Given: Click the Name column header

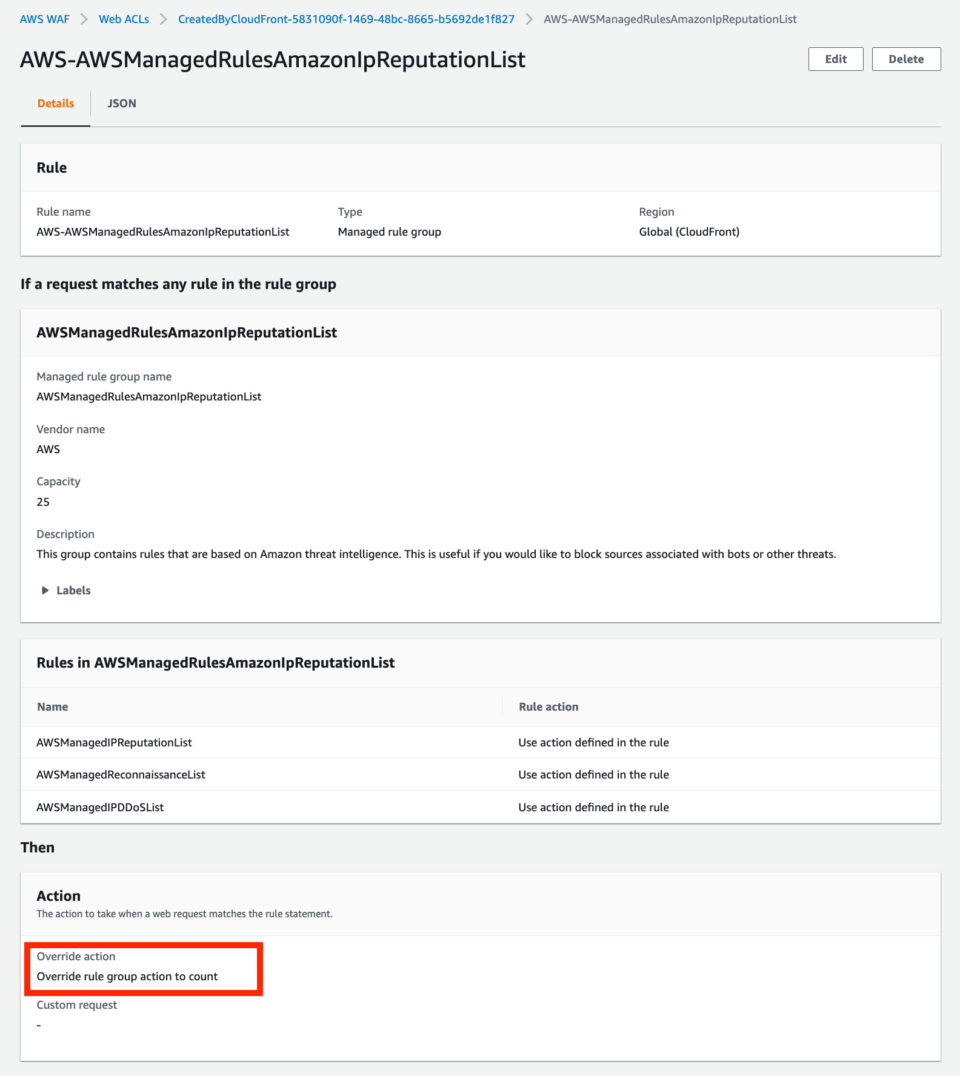Looking at the screenshot, I should pos(52,706).
